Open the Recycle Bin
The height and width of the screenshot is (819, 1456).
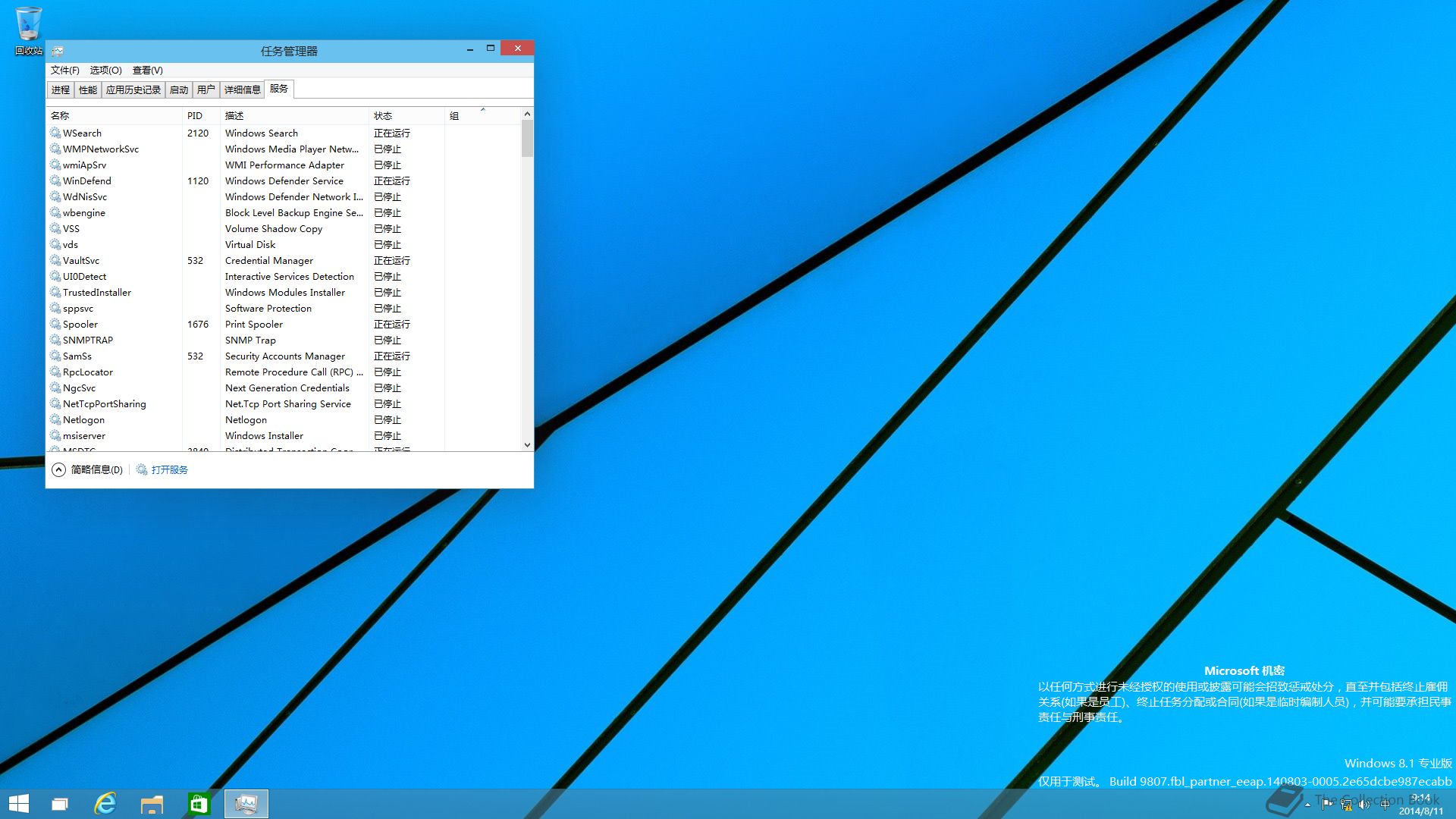[27, 21]
